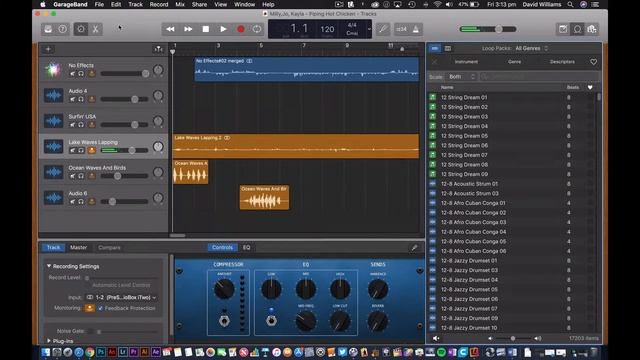Image resolution: width=640 pixels, height=360 pixels.
Task: Click the track header filter button
Action: click(158, 49)
